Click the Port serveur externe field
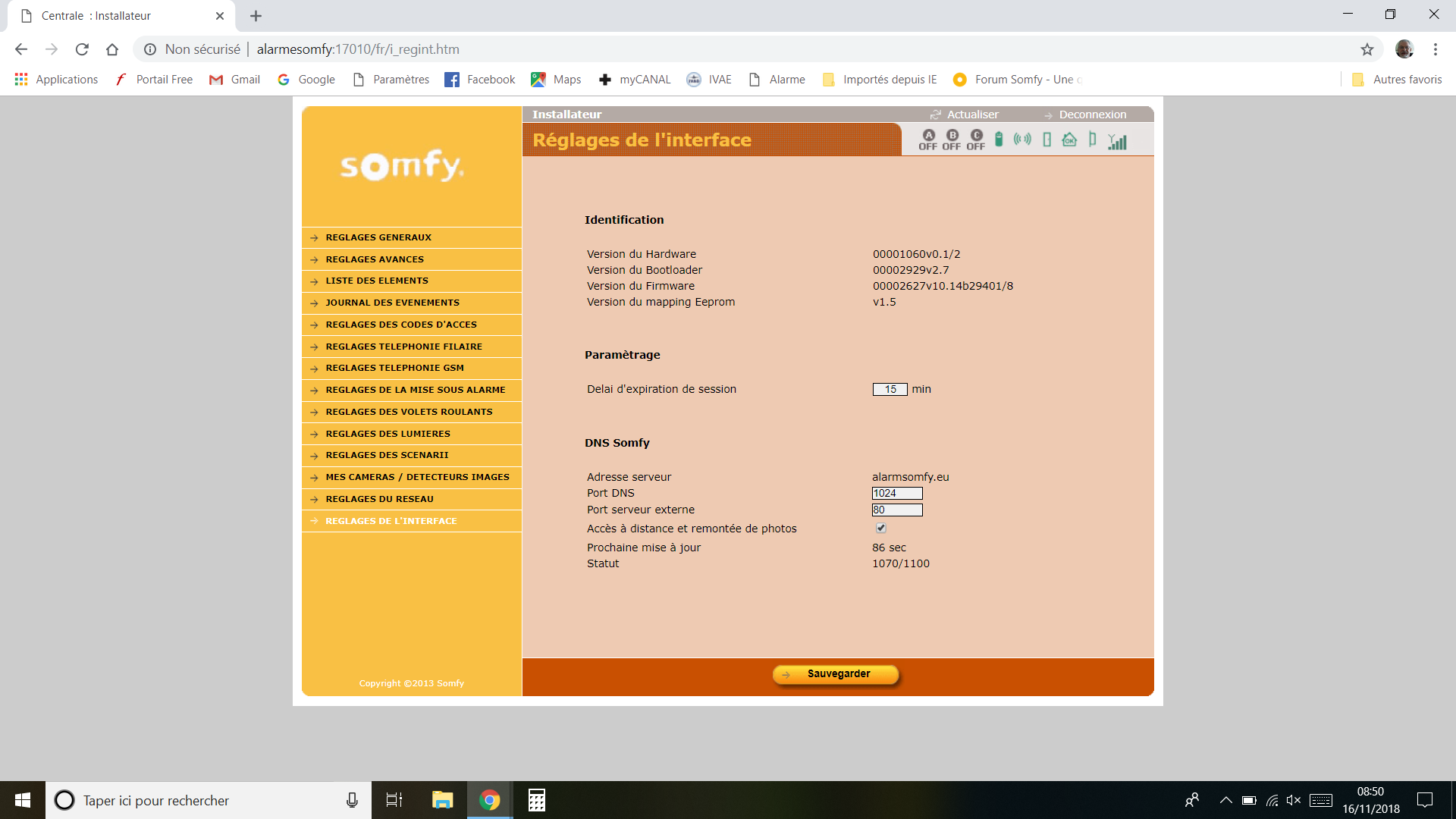This screenshot has height=819, width=1456. (x=897, y=510)
